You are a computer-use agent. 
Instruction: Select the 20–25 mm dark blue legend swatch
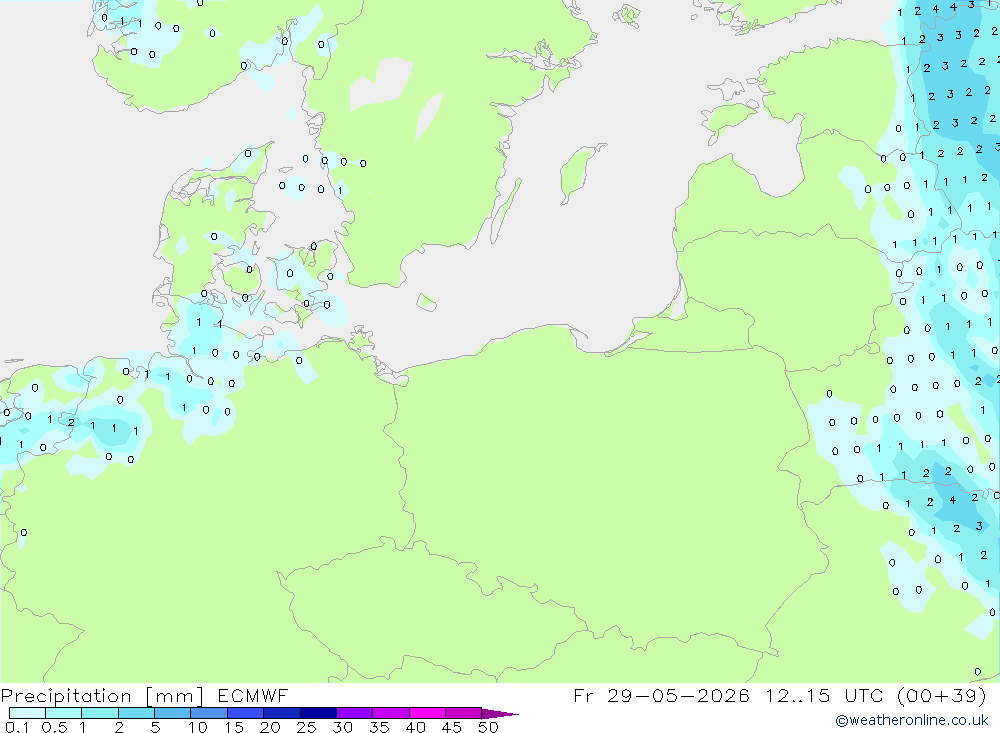(x=282, y=713)
